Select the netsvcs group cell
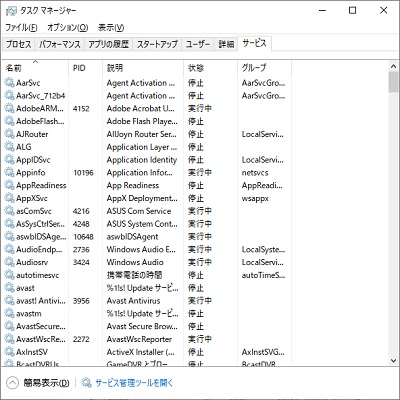The image size is (400, 400). [x=255, y=173]
